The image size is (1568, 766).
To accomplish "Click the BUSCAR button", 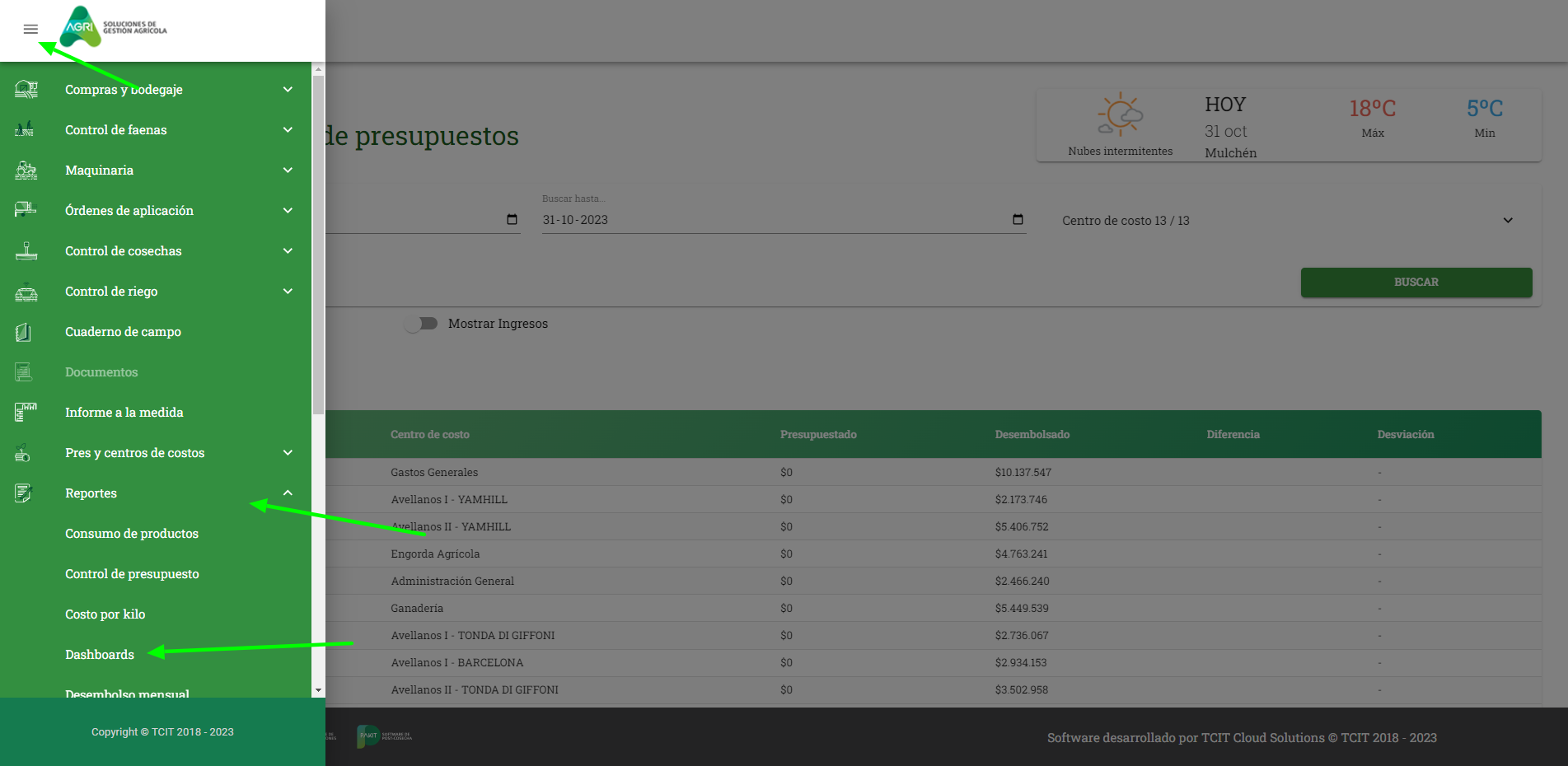I will (1416, 282).
